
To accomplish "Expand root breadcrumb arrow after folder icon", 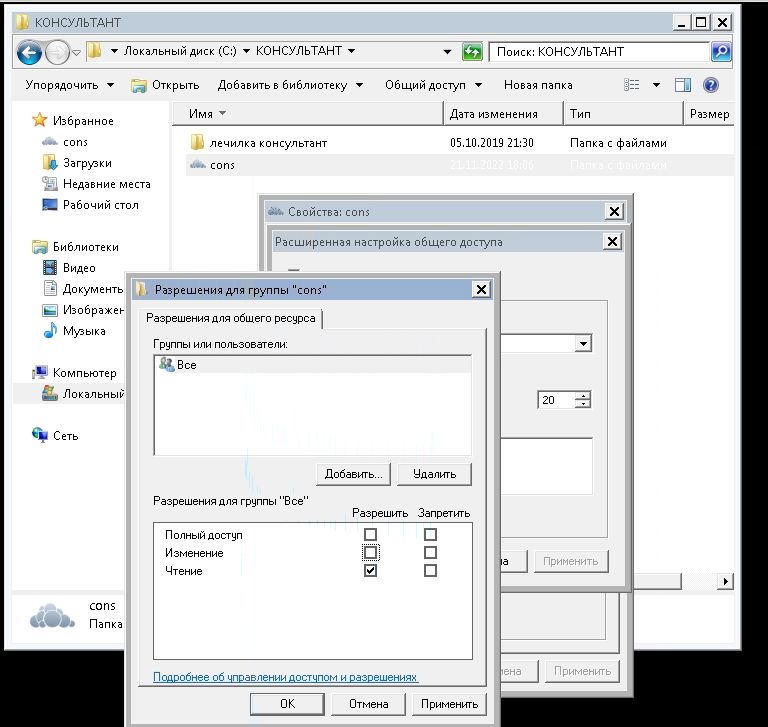I will [114, 51].
